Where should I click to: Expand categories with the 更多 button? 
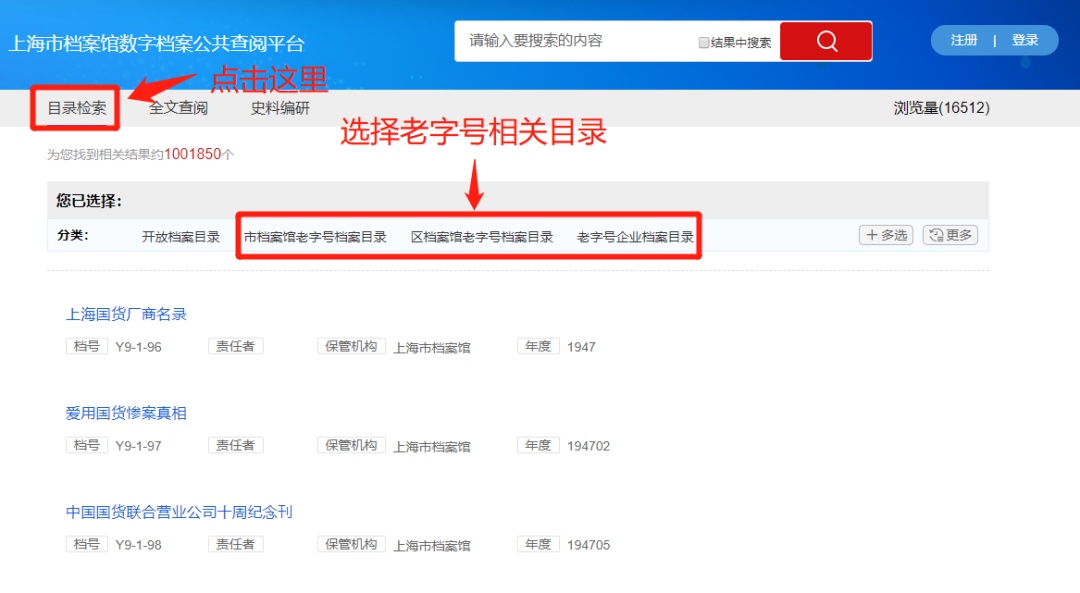(x=950, y=235)
